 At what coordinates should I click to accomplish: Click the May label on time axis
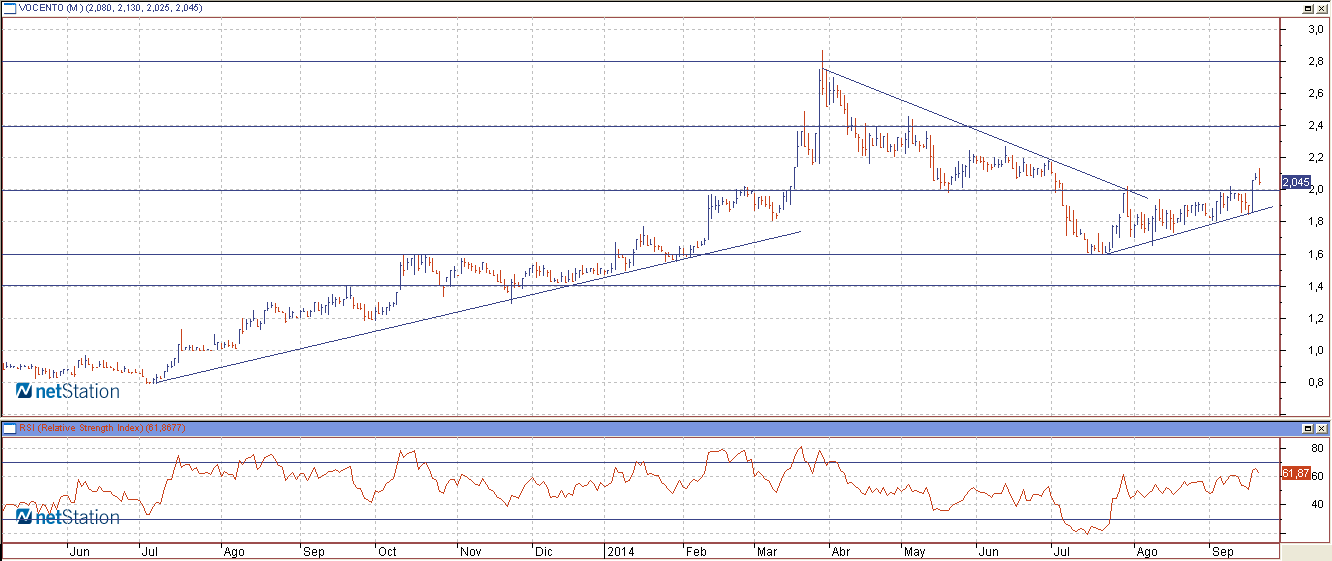pos(915,551)
